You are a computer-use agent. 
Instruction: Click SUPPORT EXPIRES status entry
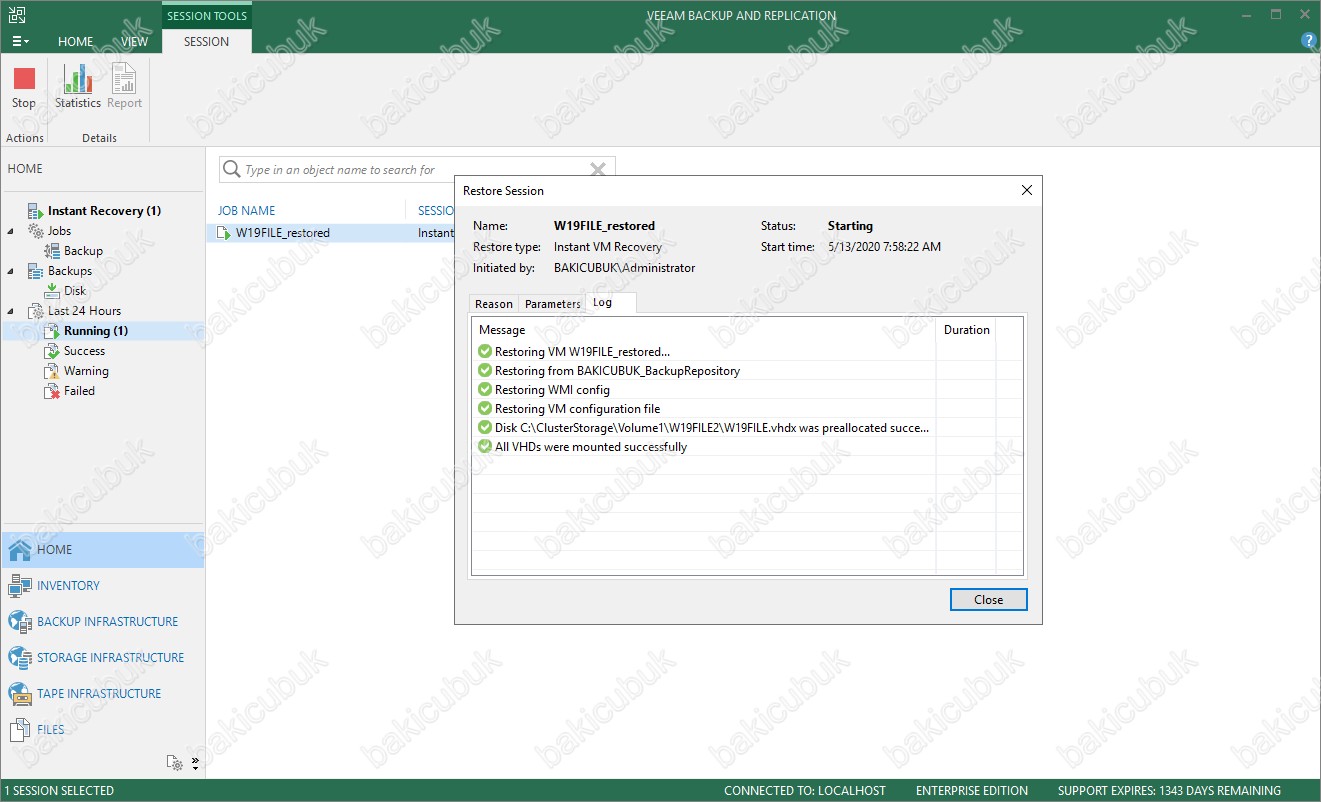1169,791
